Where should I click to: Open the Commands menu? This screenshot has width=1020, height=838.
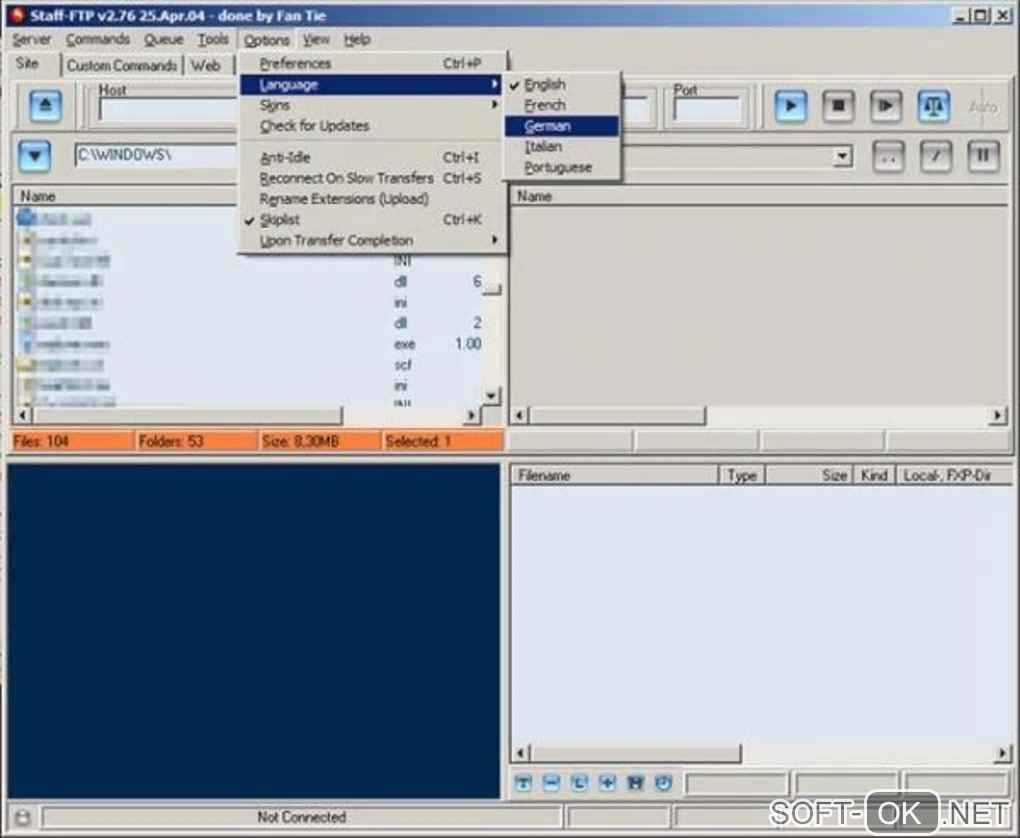point(98,40)
